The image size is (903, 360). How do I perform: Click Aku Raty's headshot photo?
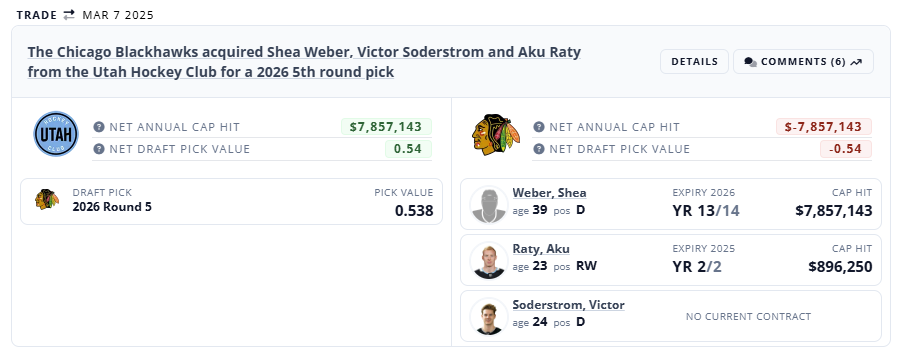point(489,260)
